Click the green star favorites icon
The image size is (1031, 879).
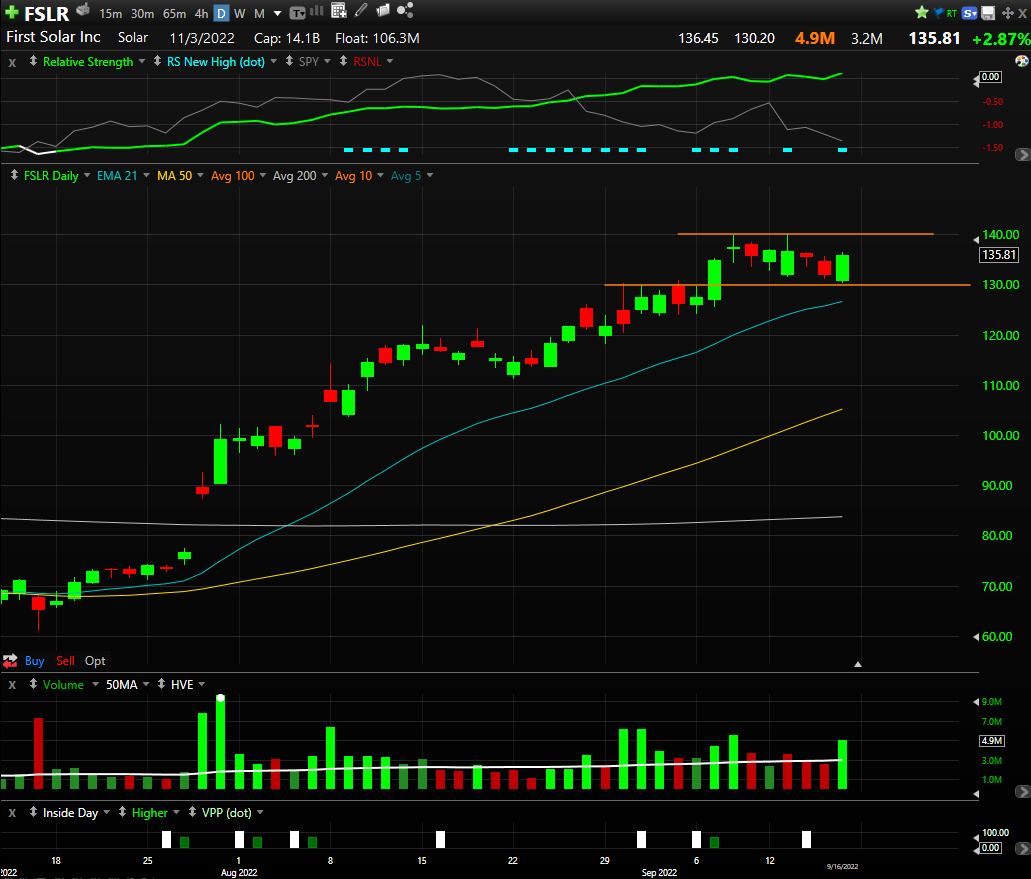pyautogui.click(x=922, y=12)
